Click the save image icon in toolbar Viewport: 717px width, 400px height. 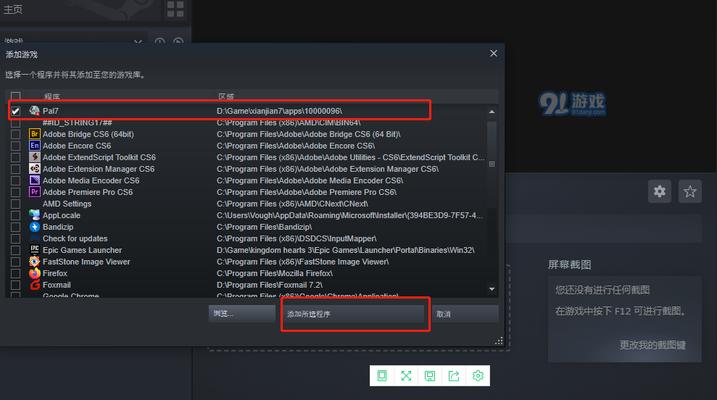tap(430, 376)
